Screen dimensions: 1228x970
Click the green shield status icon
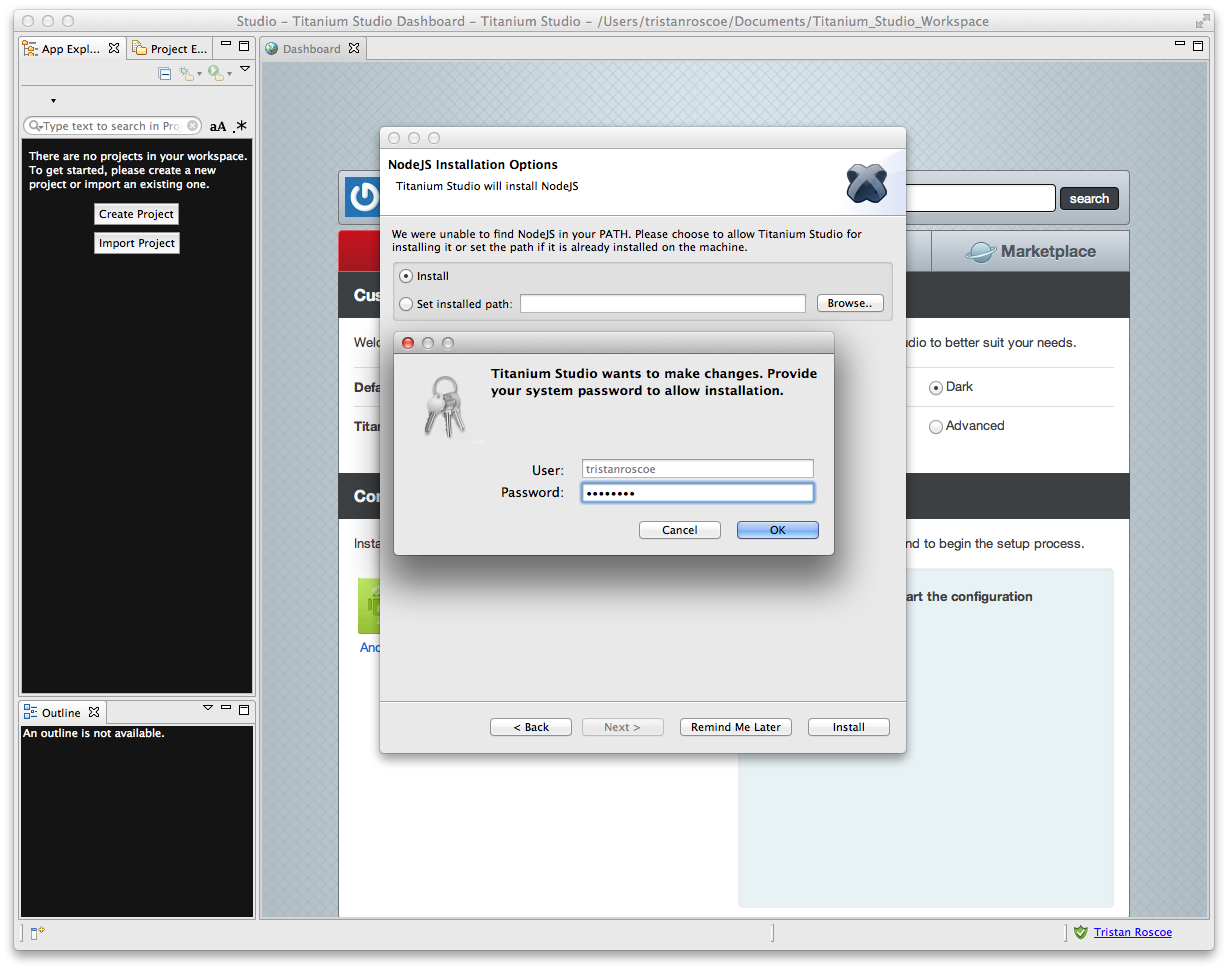tap(1080, 932)
